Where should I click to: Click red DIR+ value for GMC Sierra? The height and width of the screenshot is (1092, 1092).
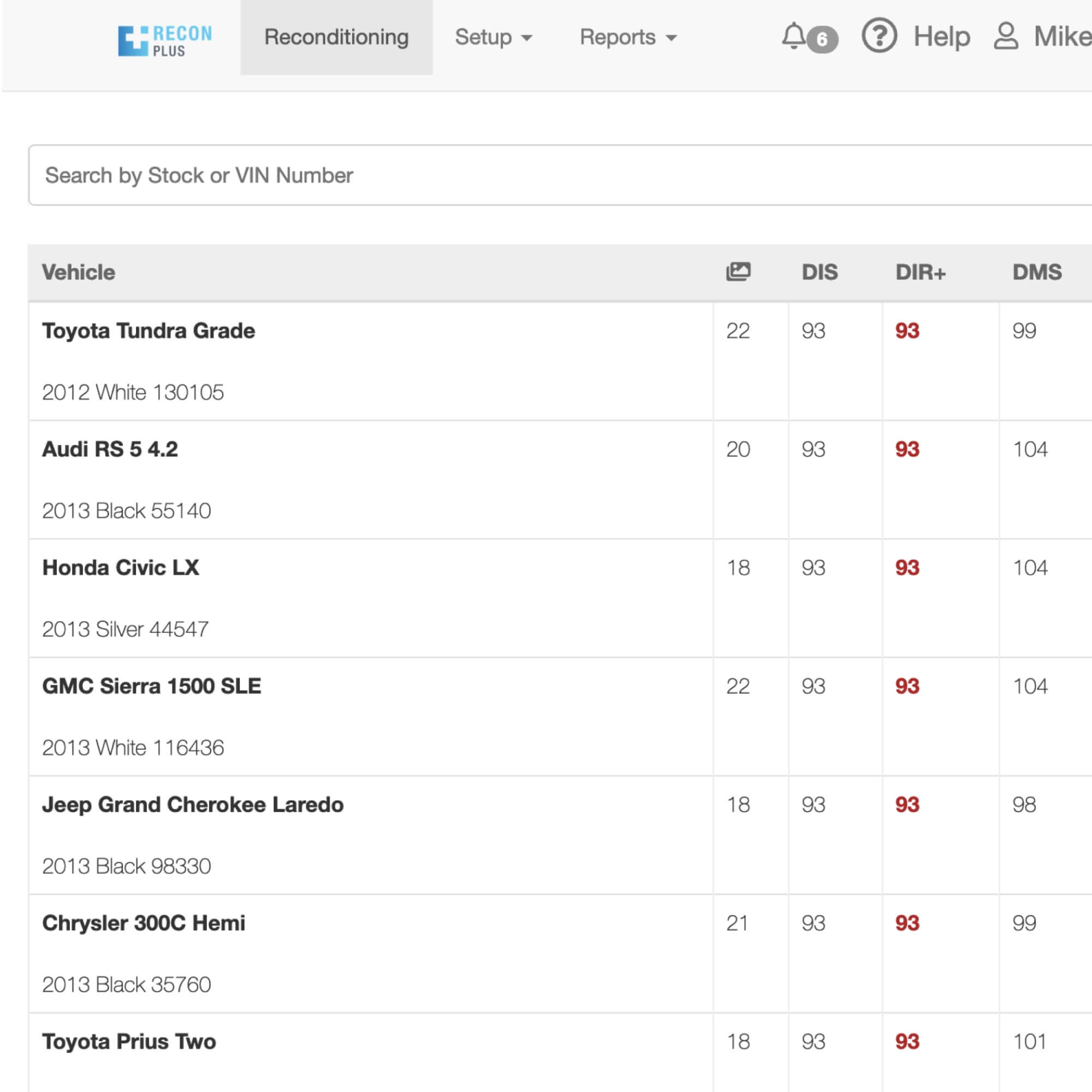907,686
